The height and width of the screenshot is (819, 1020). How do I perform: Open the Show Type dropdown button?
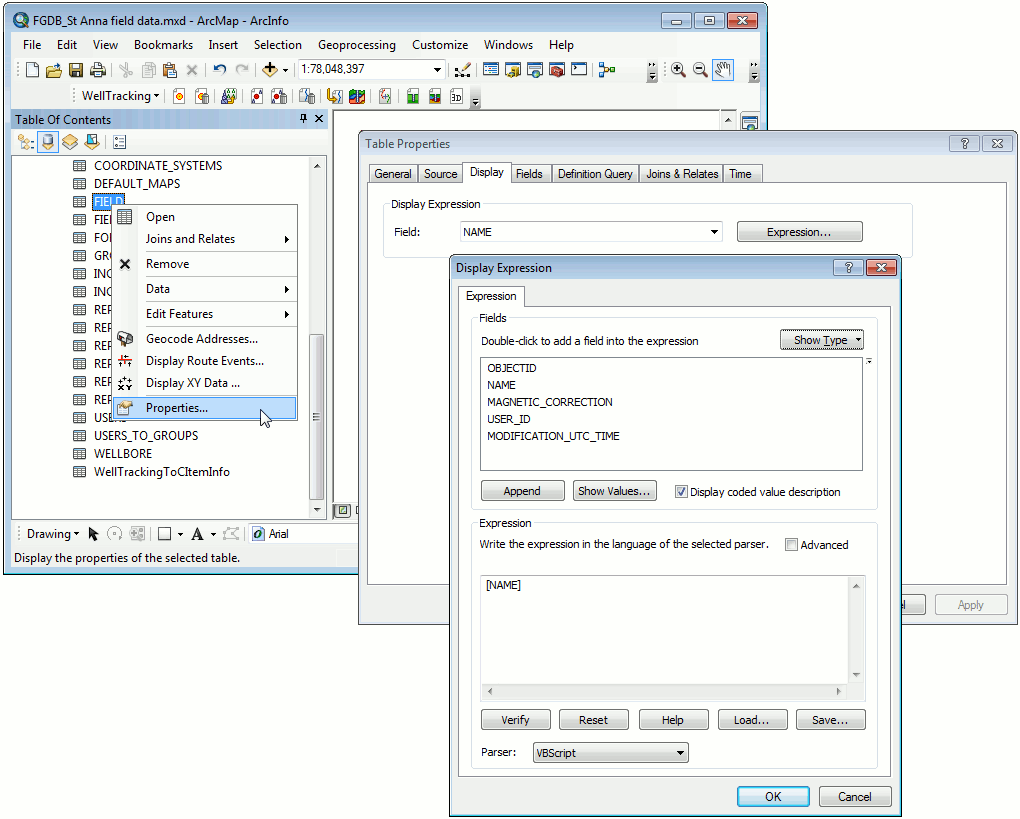[822, 340]
